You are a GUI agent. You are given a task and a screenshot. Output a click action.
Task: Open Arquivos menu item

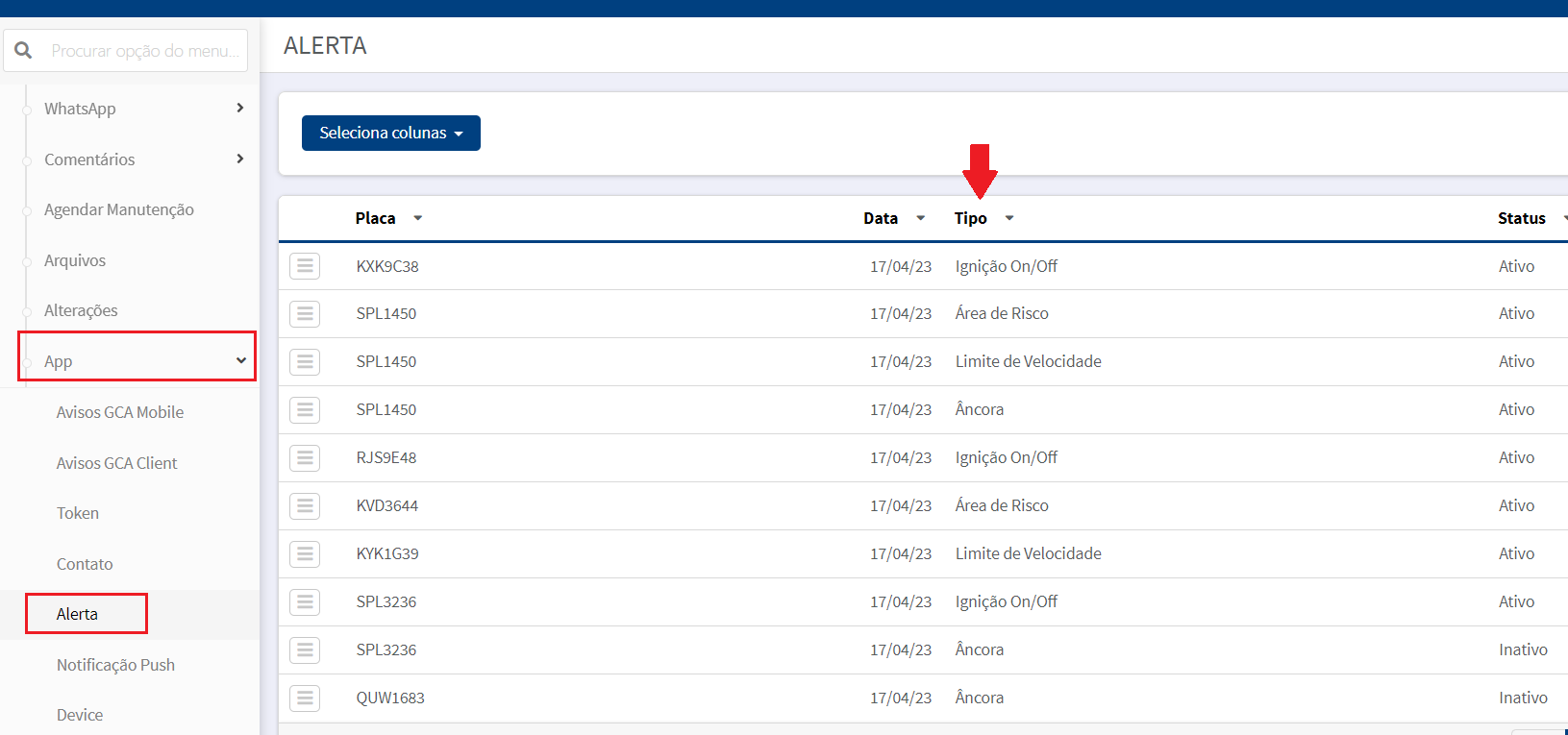[x=75, y=260]
